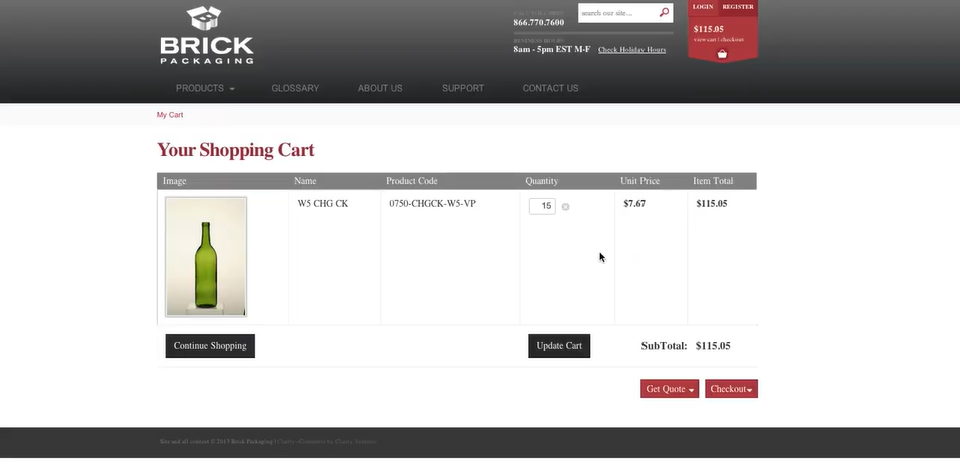
Task: Open the About Us page
Action: pyautogui.click(x=380, y=88)
